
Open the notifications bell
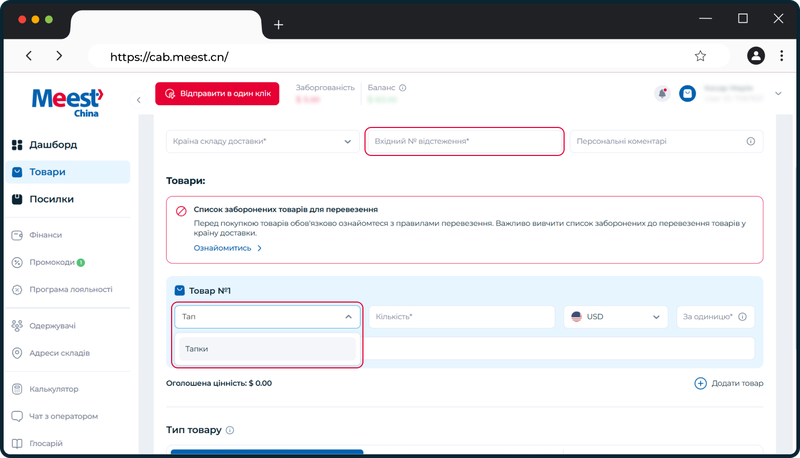point(662,93)
